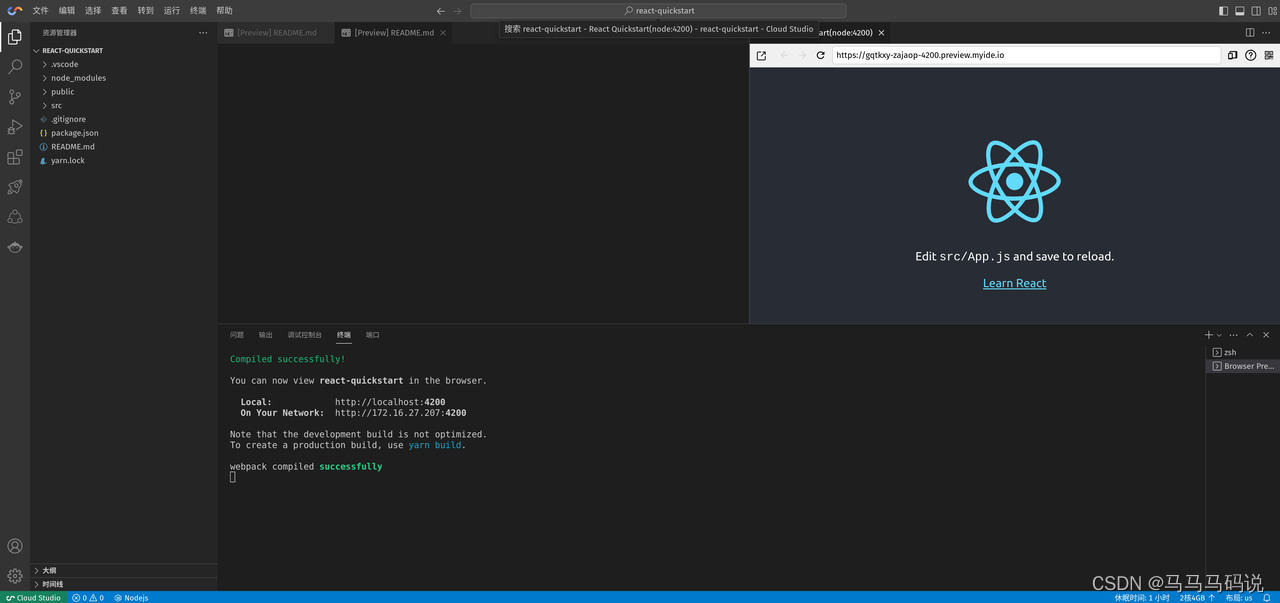Go back with the title bar arrow

[x=441, y=11]
